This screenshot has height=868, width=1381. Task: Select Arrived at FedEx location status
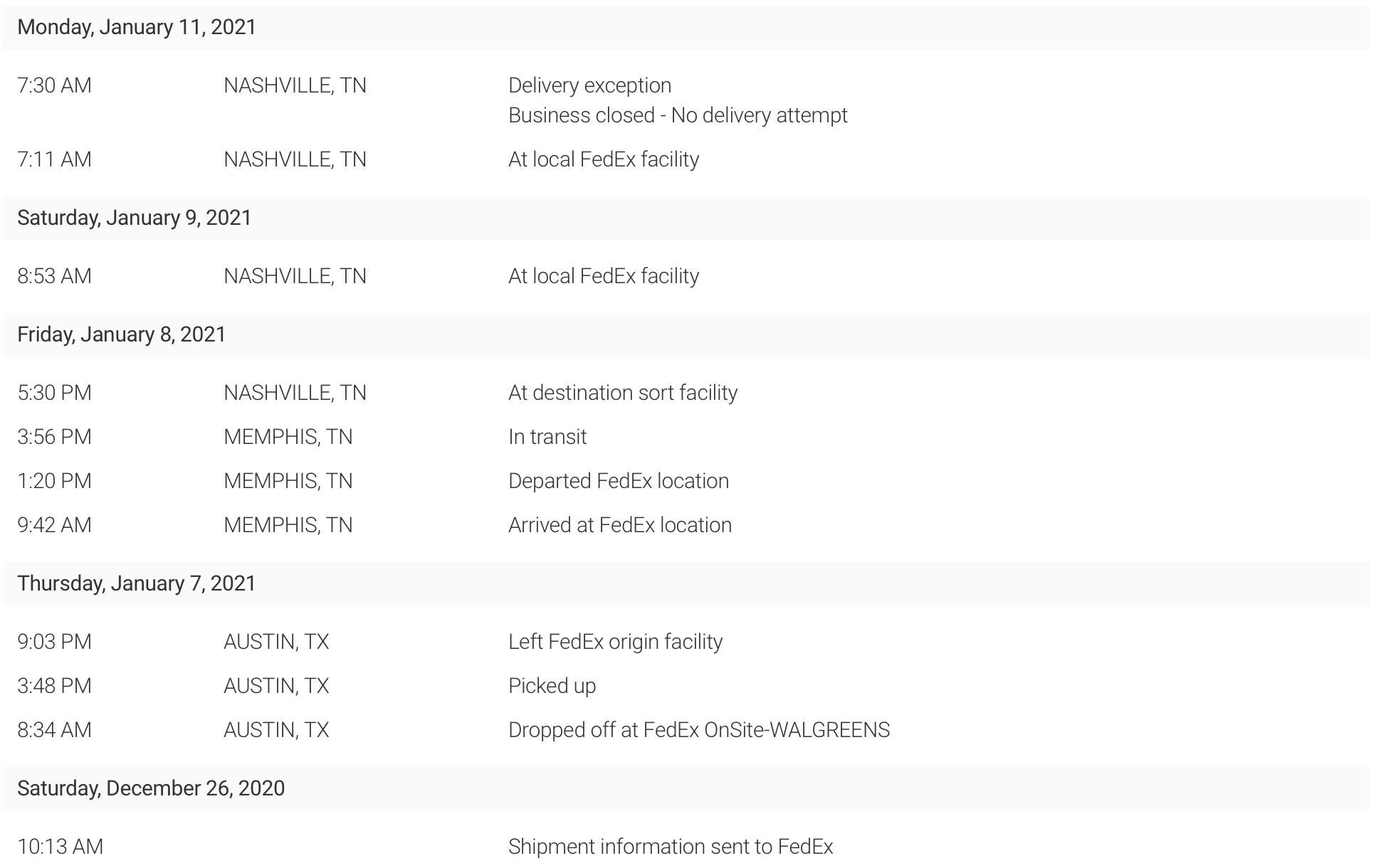[620, 525]
